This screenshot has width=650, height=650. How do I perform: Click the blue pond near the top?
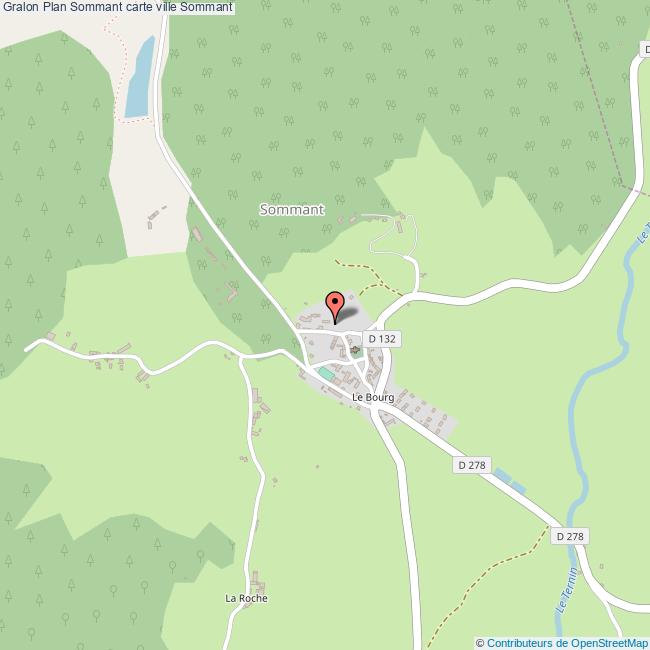(x=141, y=78)
